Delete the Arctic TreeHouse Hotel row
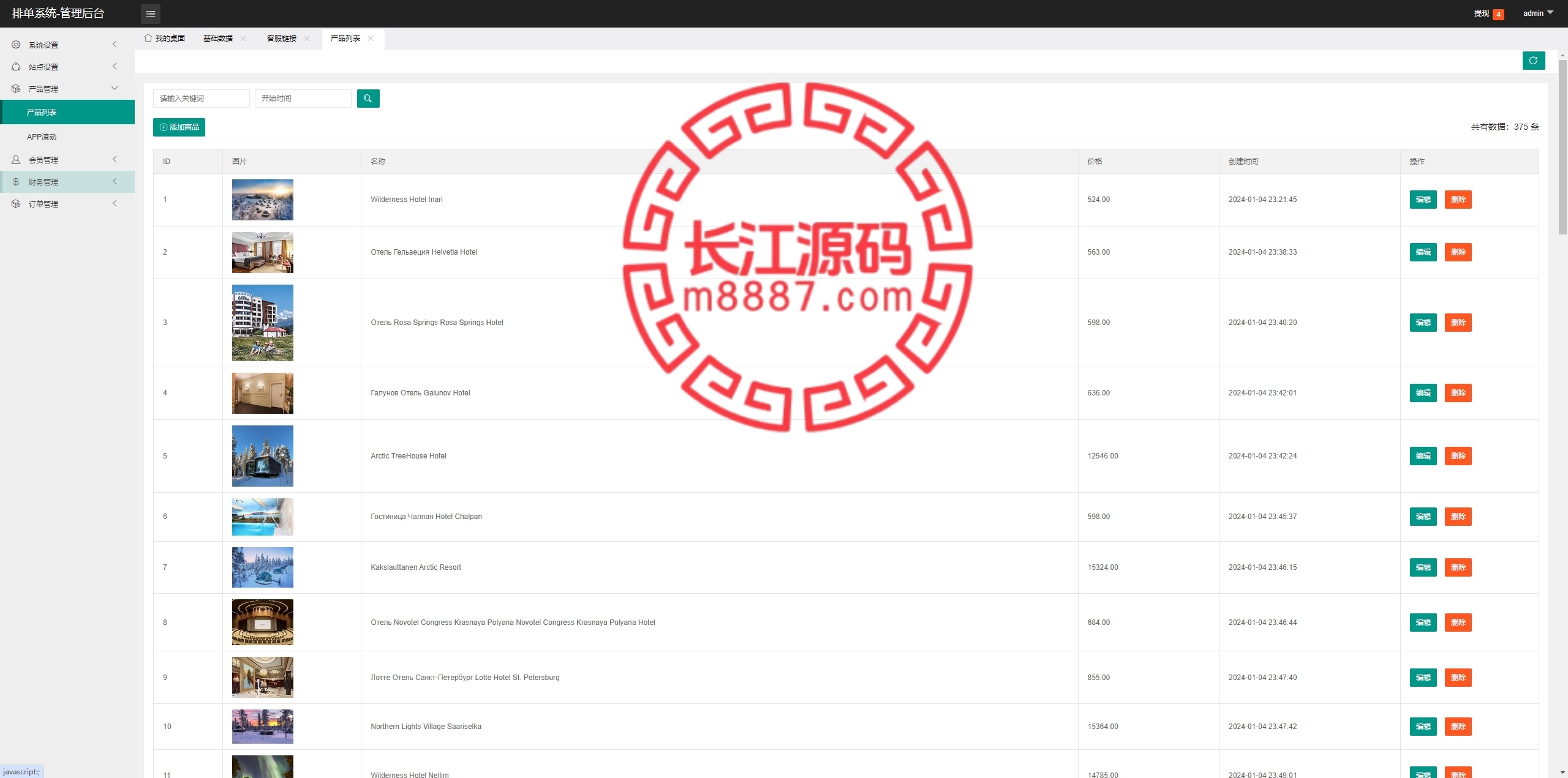 pos(1458,456)
